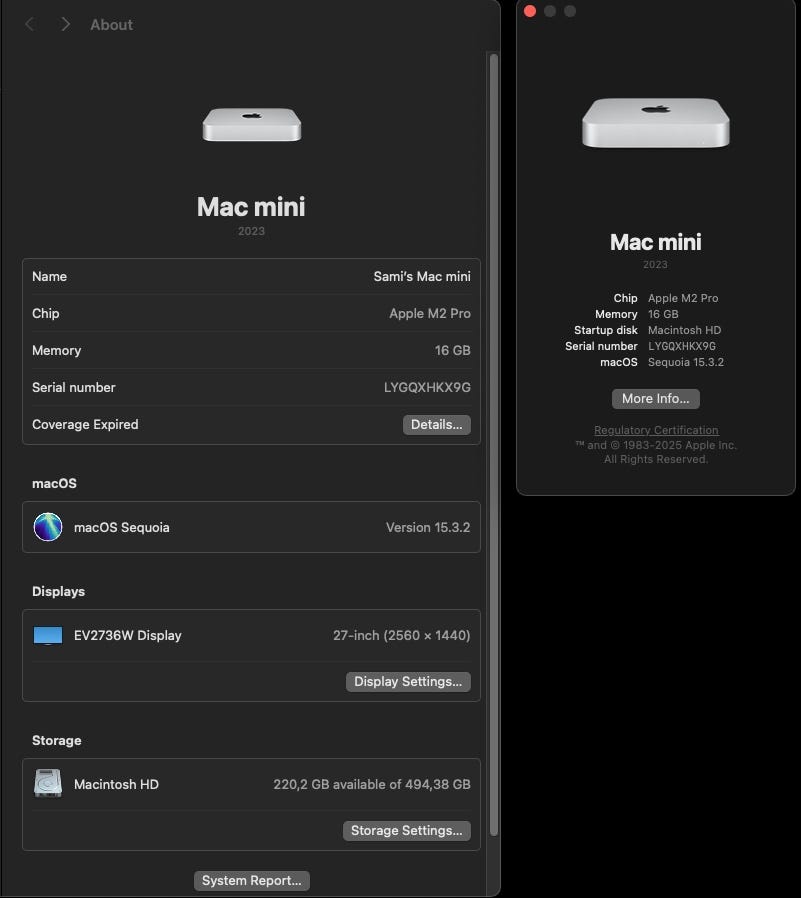Click Startup disk Macintosh HD value
The image size is (801, 898).
click(684, 330)
